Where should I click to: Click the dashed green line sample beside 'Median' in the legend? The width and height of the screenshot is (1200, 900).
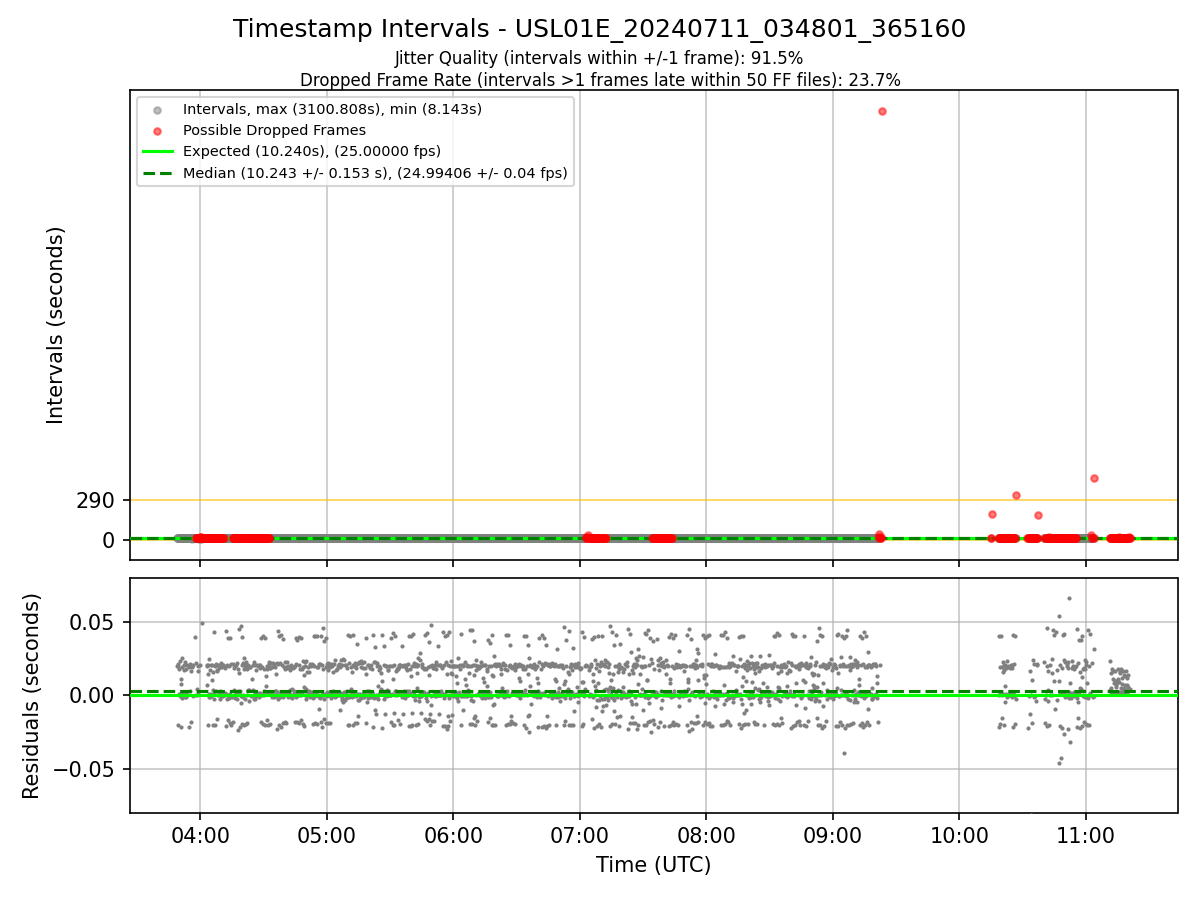(157, 174)
